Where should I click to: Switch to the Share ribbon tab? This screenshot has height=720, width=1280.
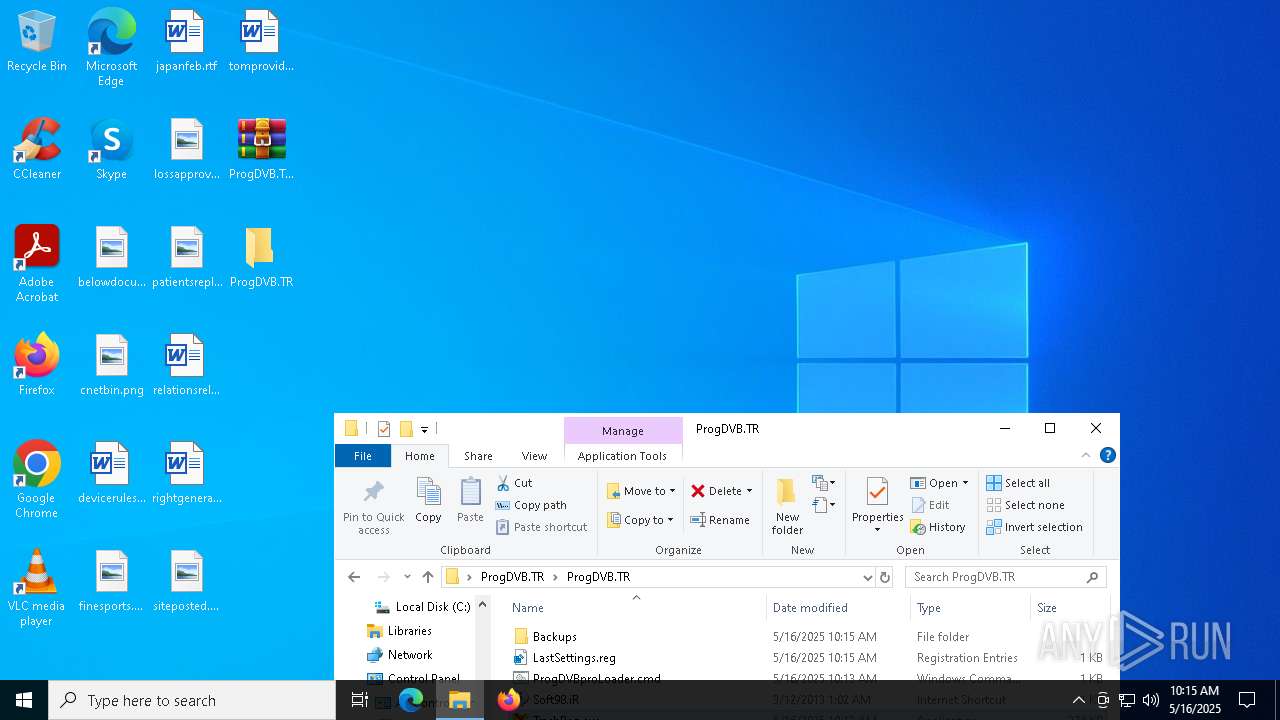pyautogui.click(x=478, y=456)
